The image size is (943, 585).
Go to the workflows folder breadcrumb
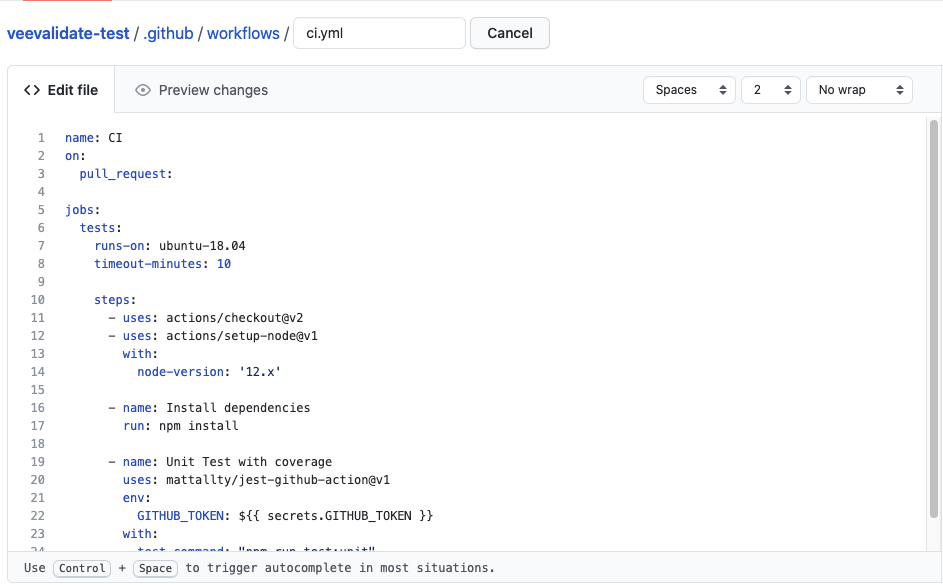coord(243,33)
